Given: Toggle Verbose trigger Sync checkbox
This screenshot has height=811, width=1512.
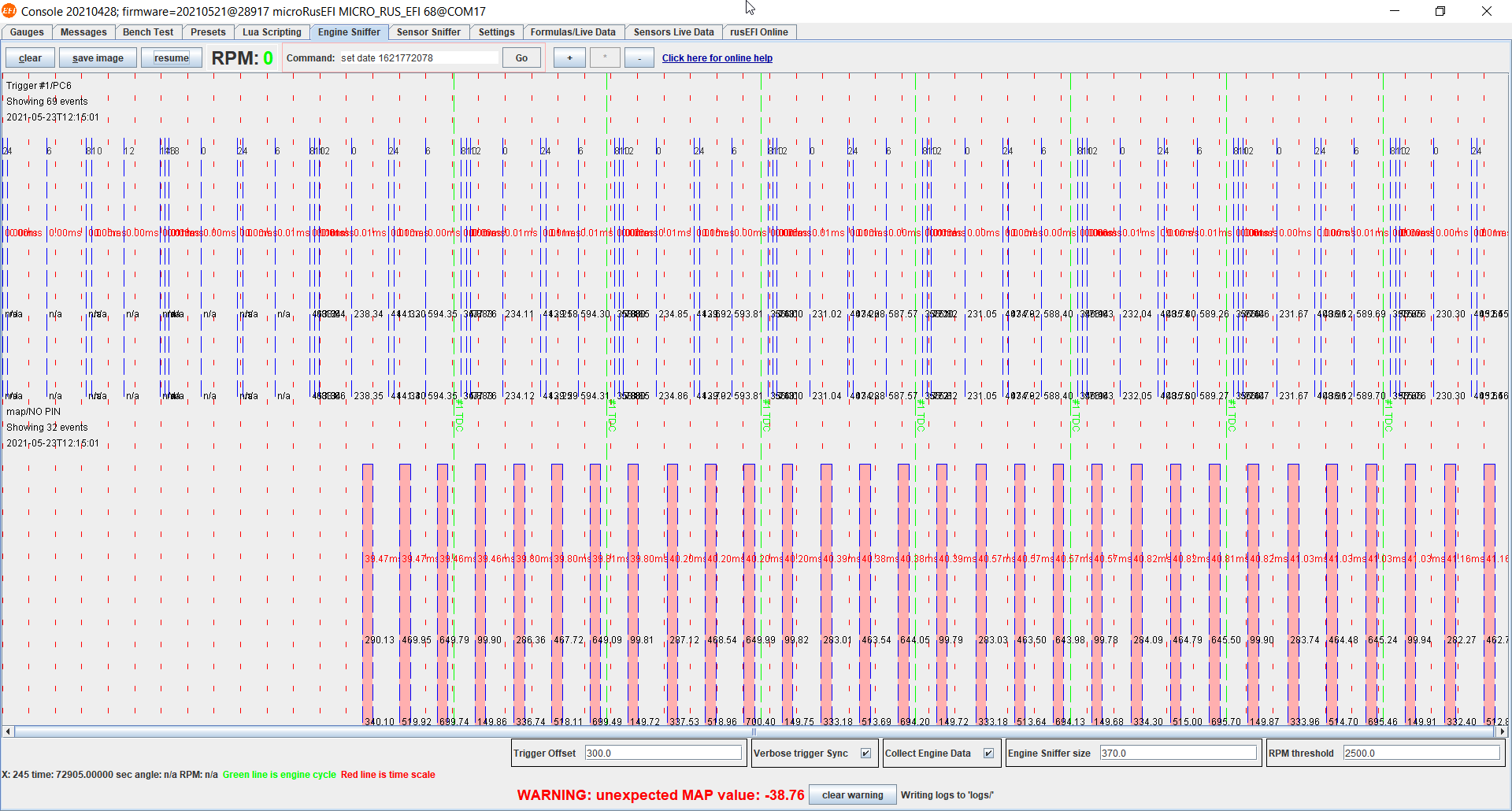Looking at the screenshot, I should 865,754.
